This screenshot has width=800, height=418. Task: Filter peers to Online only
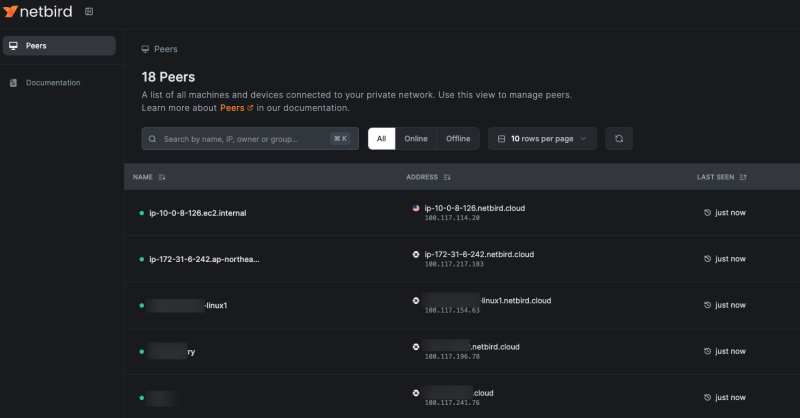(x=416, y=139)
